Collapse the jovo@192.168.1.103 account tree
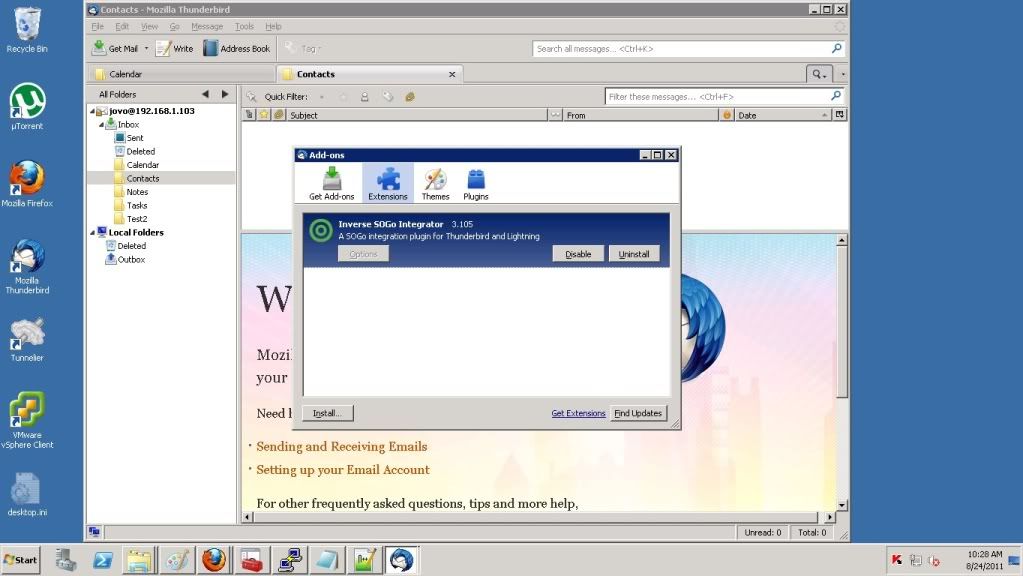Image resolution: width=1023 pixels, height=576 pixels. coord(91,111)
